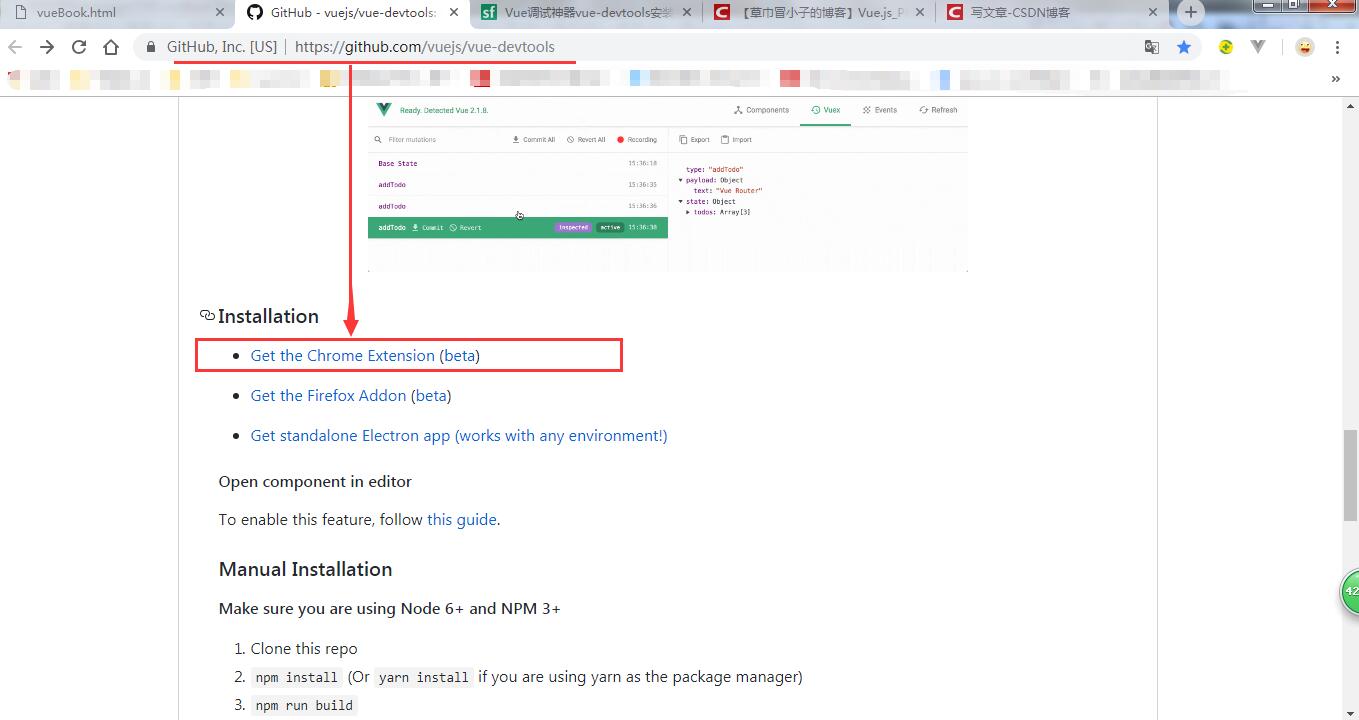1359x720 pixels.
Task: Open a new browser tab
Action: 1190,13
